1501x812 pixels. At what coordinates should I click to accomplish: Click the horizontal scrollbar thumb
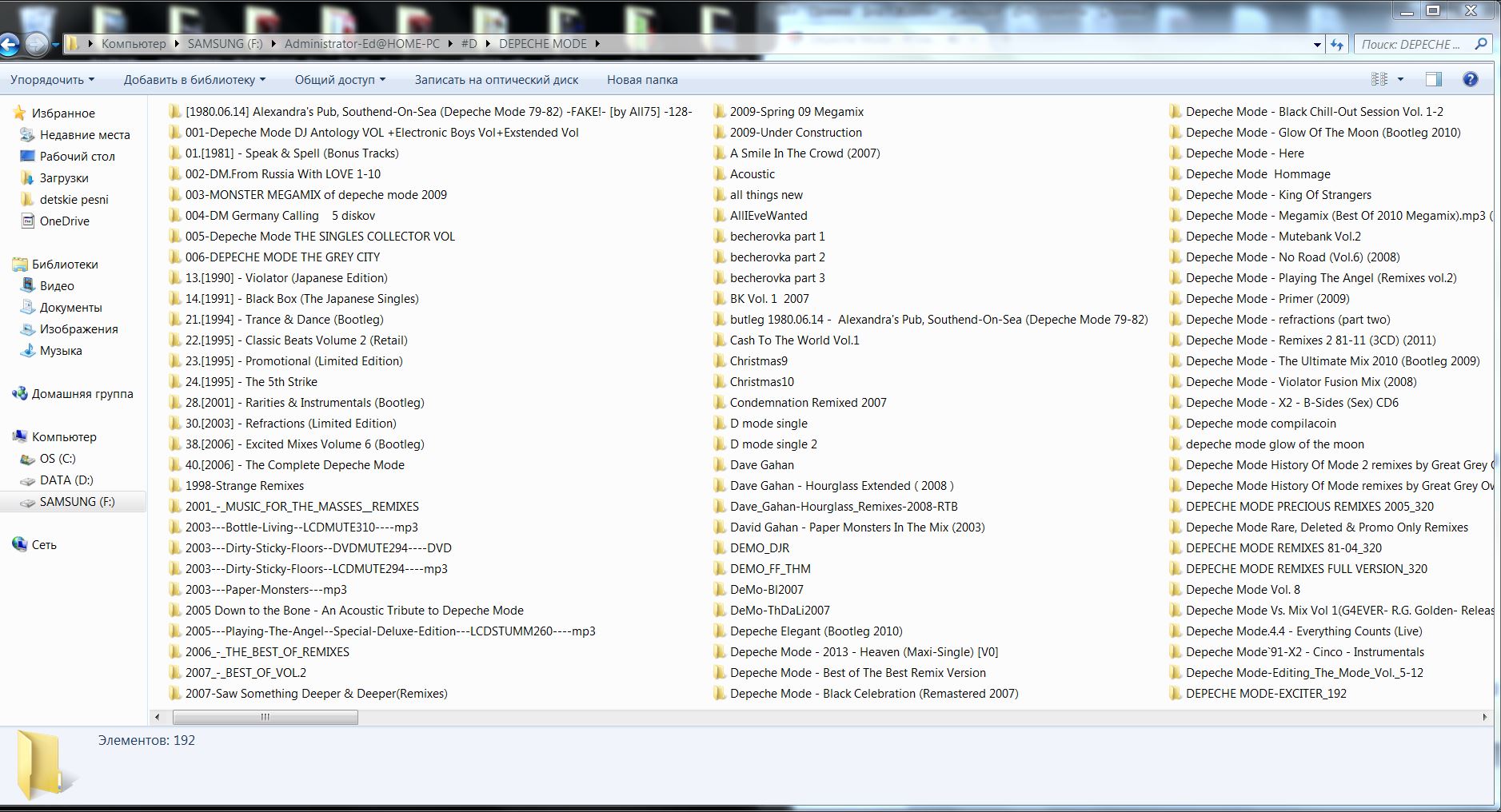[x=265, y=717]
